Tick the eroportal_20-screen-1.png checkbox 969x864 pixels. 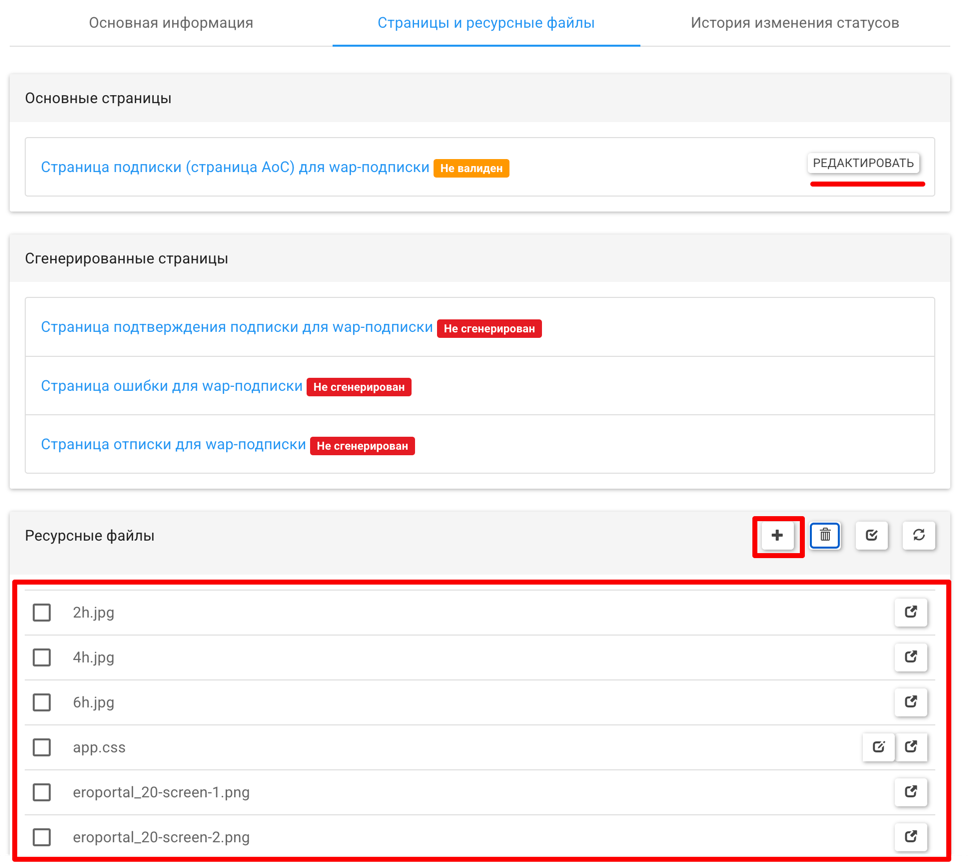pos(42,792)
